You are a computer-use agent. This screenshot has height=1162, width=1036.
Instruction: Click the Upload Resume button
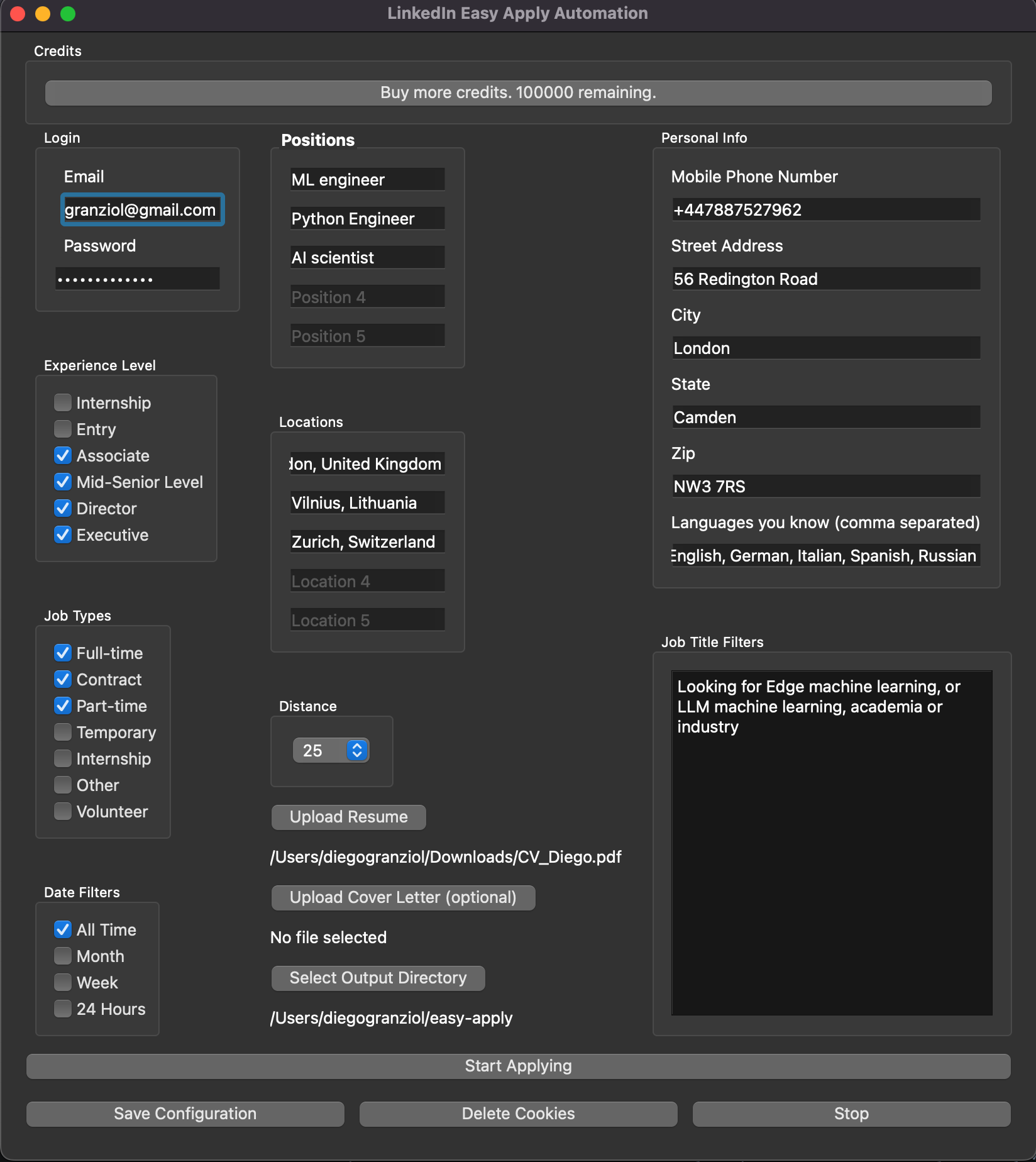[x=348, y=817]
